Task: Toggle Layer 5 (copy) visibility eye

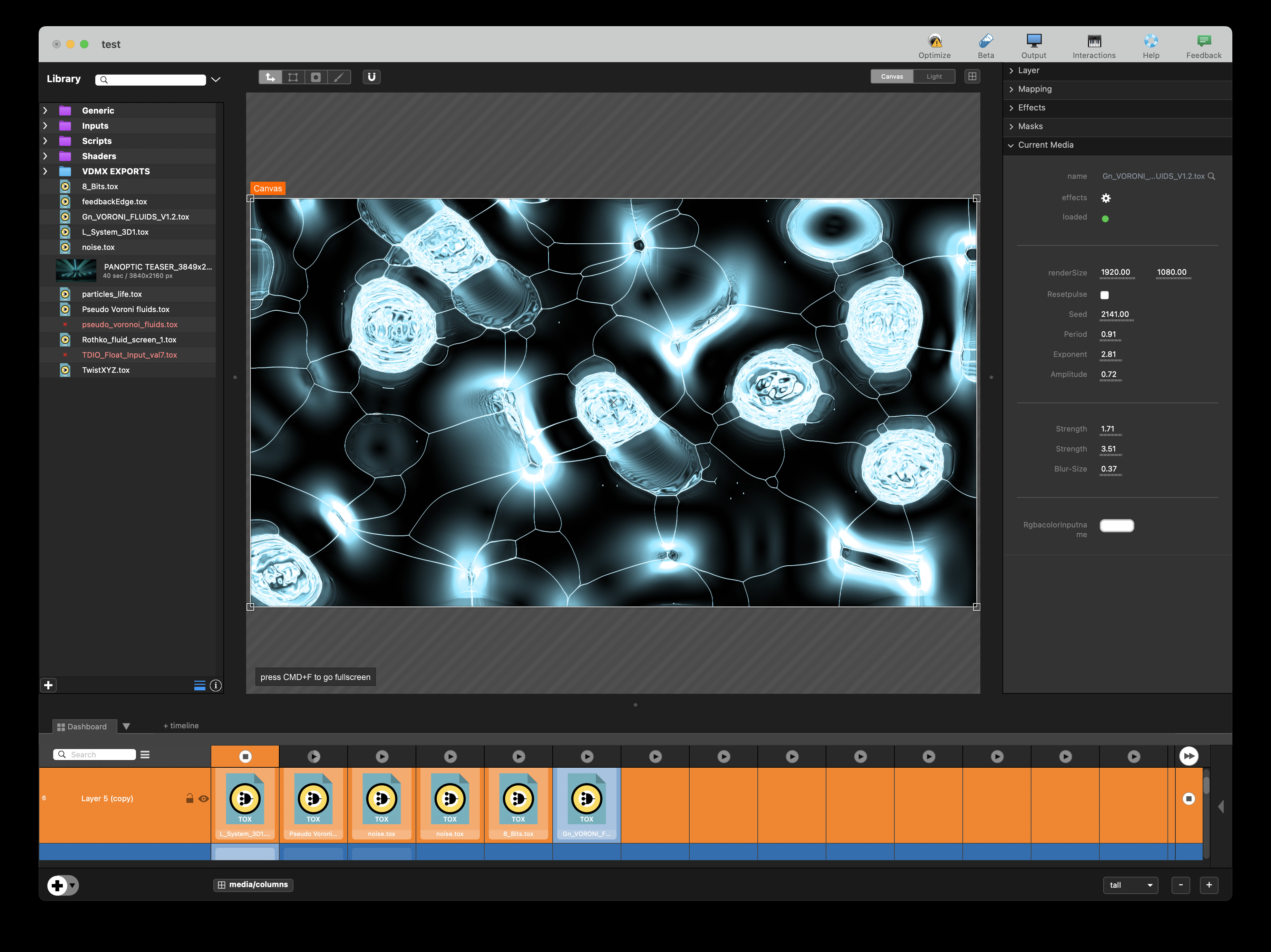Action: [203, 799]
